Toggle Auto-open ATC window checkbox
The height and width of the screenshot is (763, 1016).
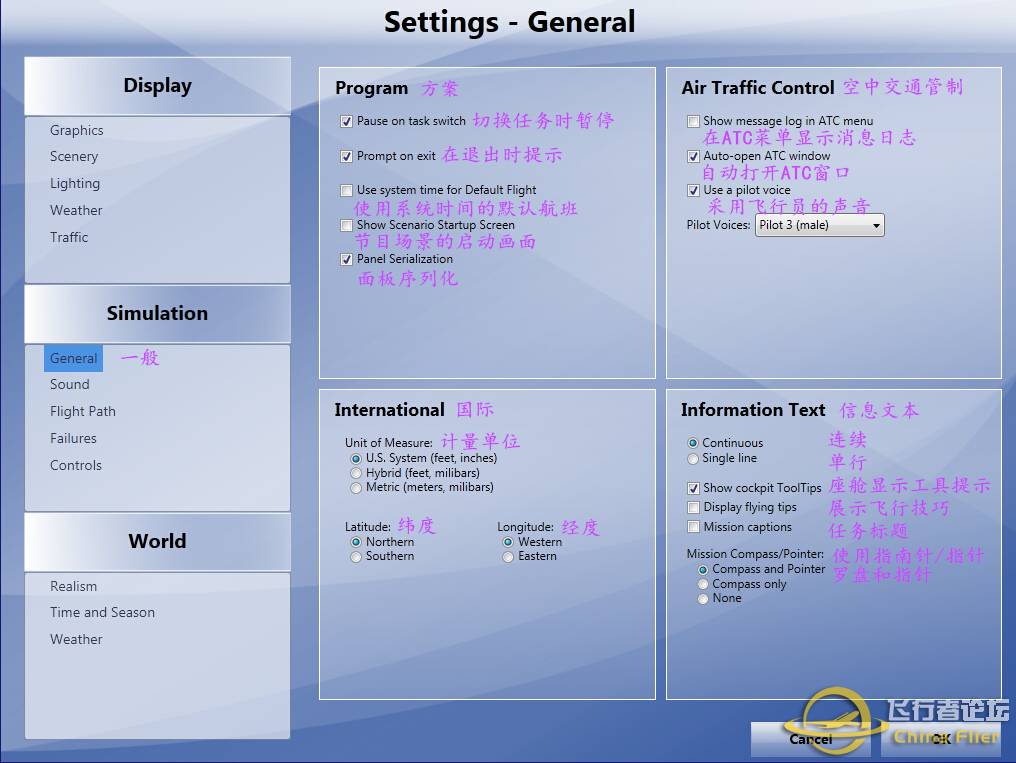point(693,156)
